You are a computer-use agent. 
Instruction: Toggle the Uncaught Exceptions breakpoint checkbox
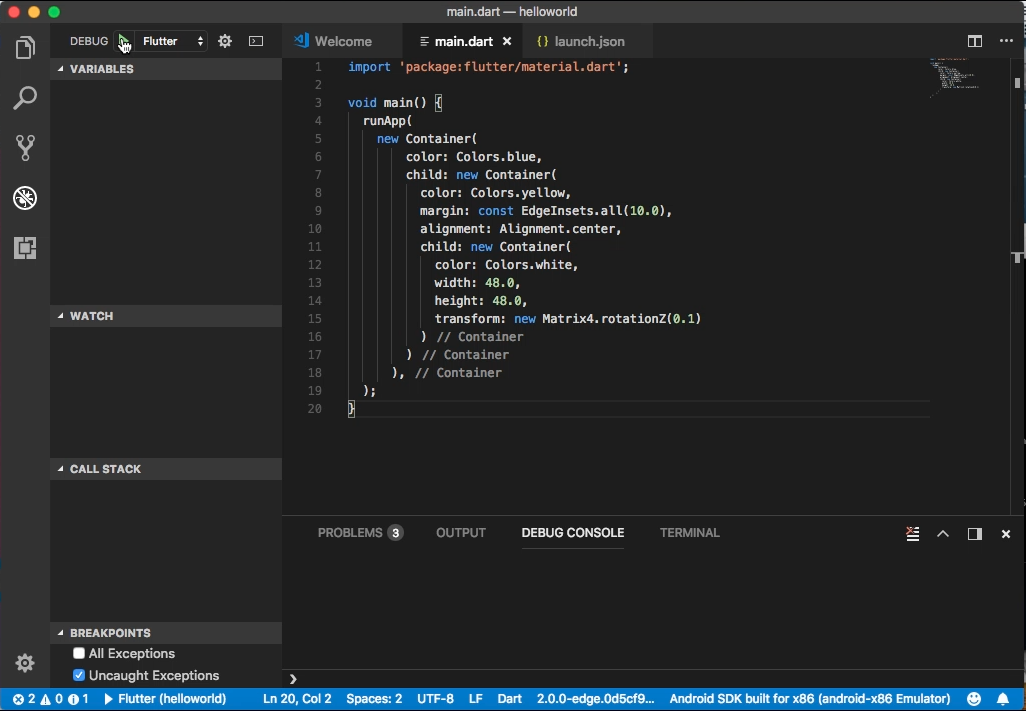click(x=79, y=675)
